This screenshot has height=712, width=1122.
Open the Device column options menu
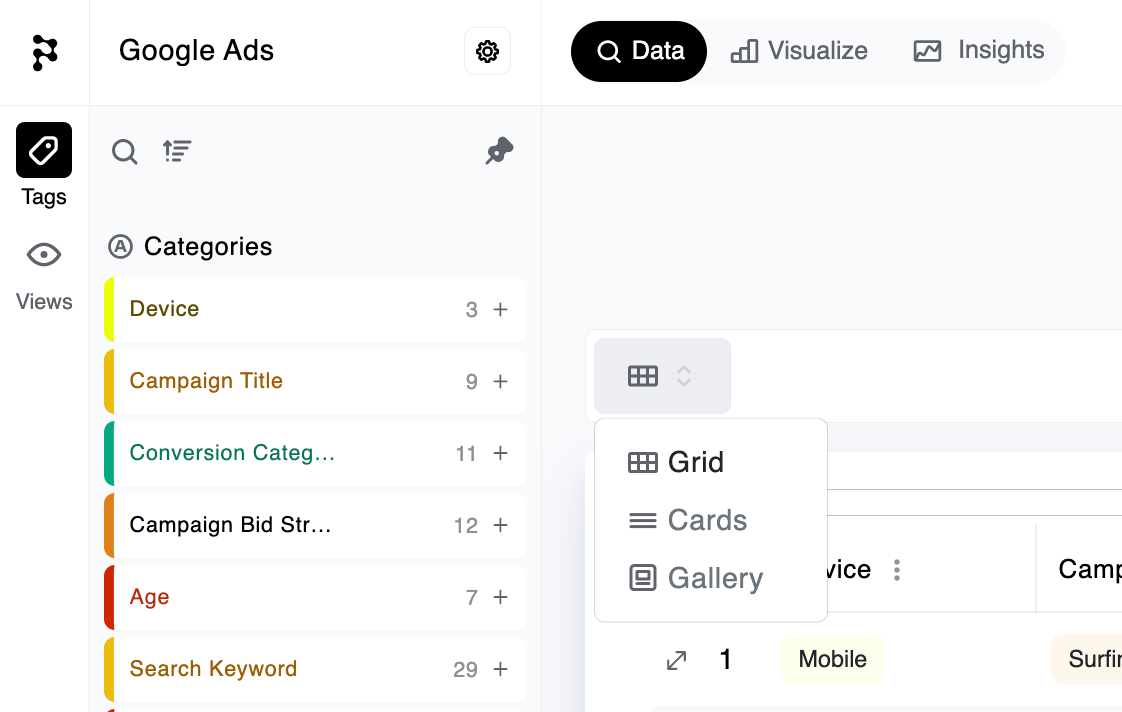point(897,570)
